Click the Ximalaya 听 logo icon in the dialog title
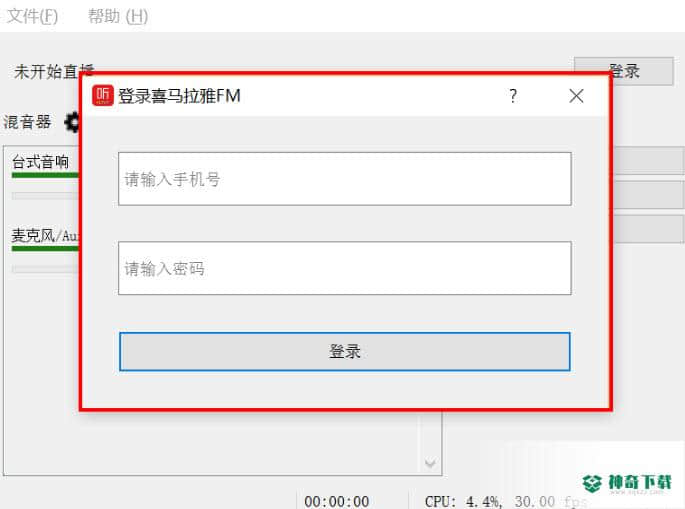The width and height of the screenshot is (685, 509). pyautogui.click(x=103, y=95)
